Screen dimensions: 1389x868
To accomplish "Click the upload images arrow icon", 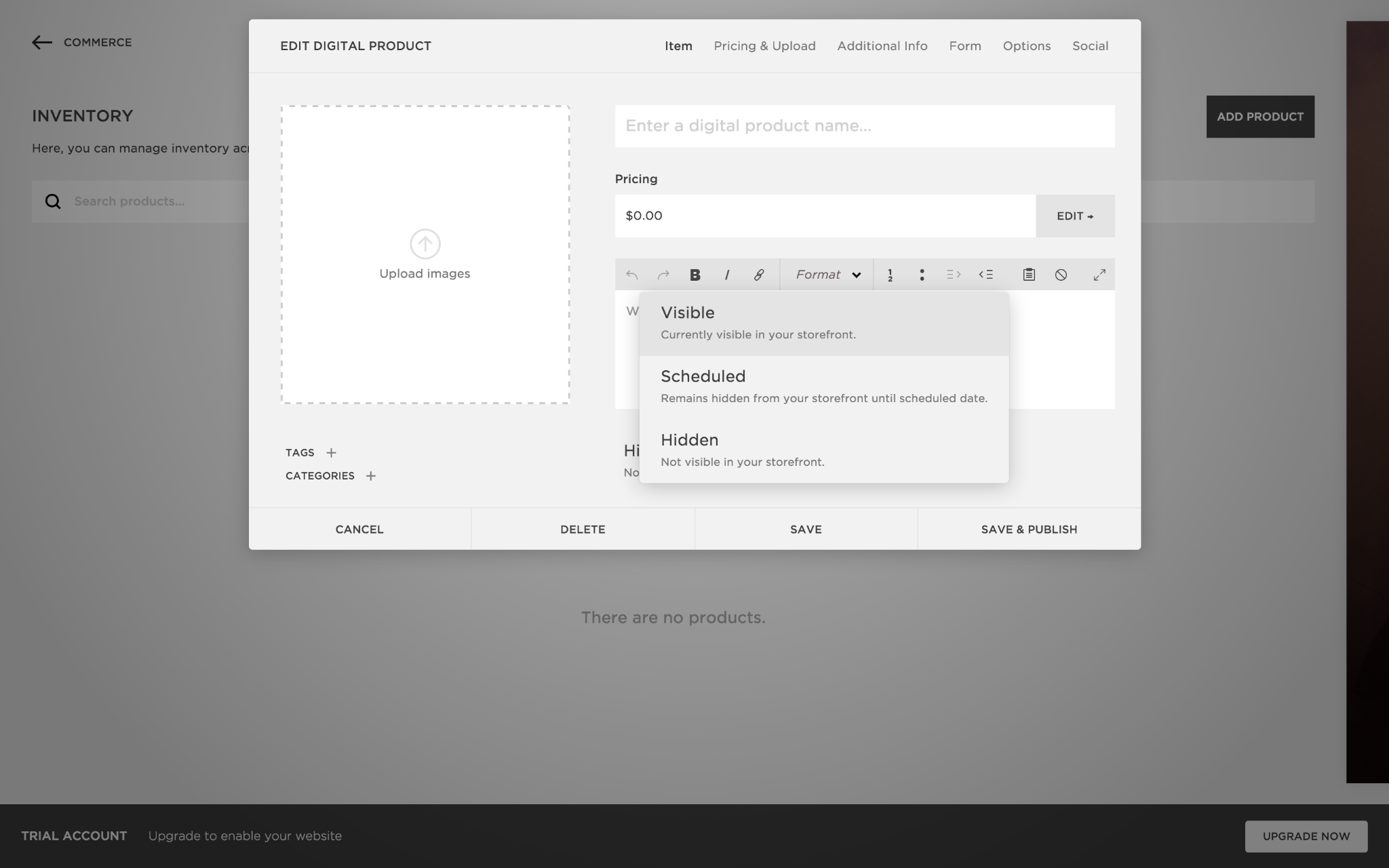I will tap(425, 244).
